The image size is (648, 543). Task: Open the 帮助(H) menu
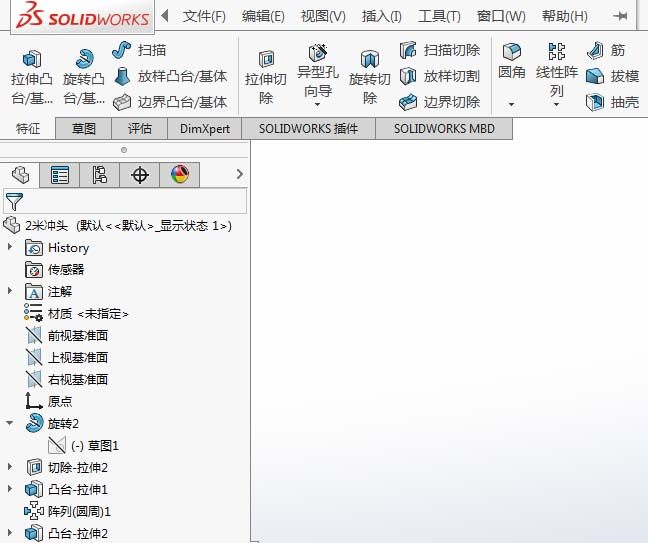point(565,16)
